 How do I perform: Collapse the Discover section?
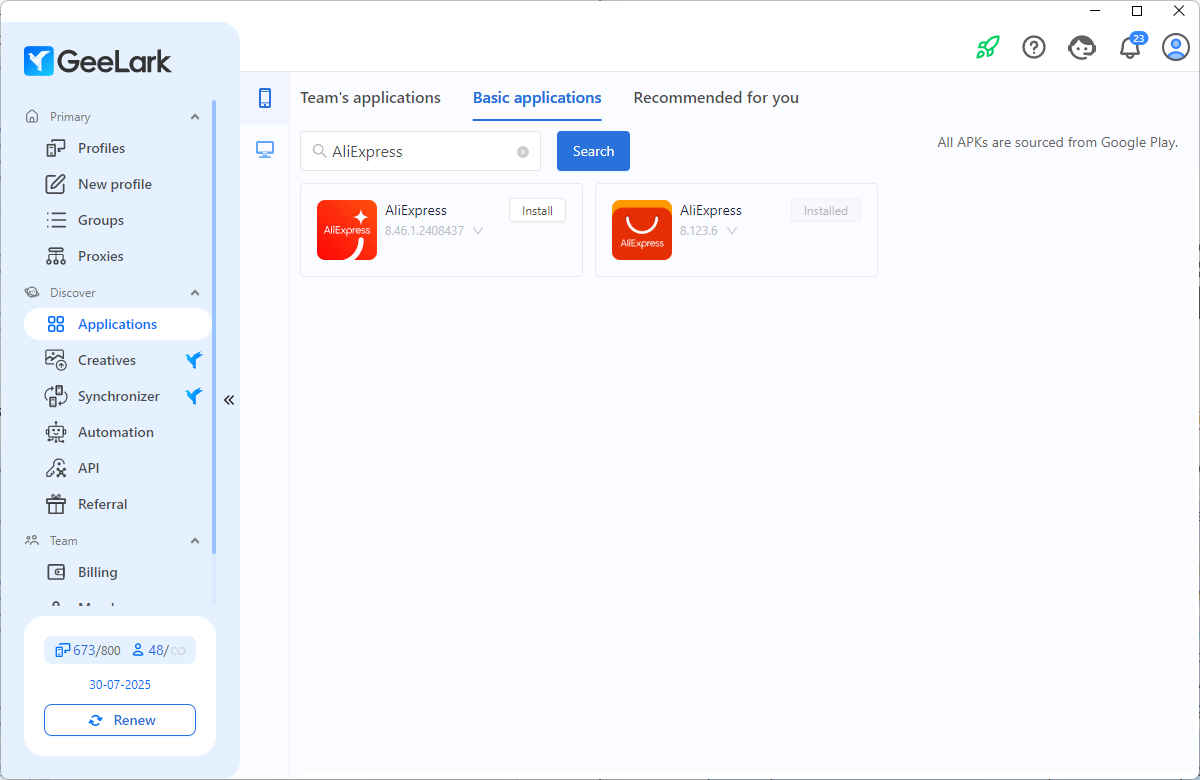(x=195, y=293)
